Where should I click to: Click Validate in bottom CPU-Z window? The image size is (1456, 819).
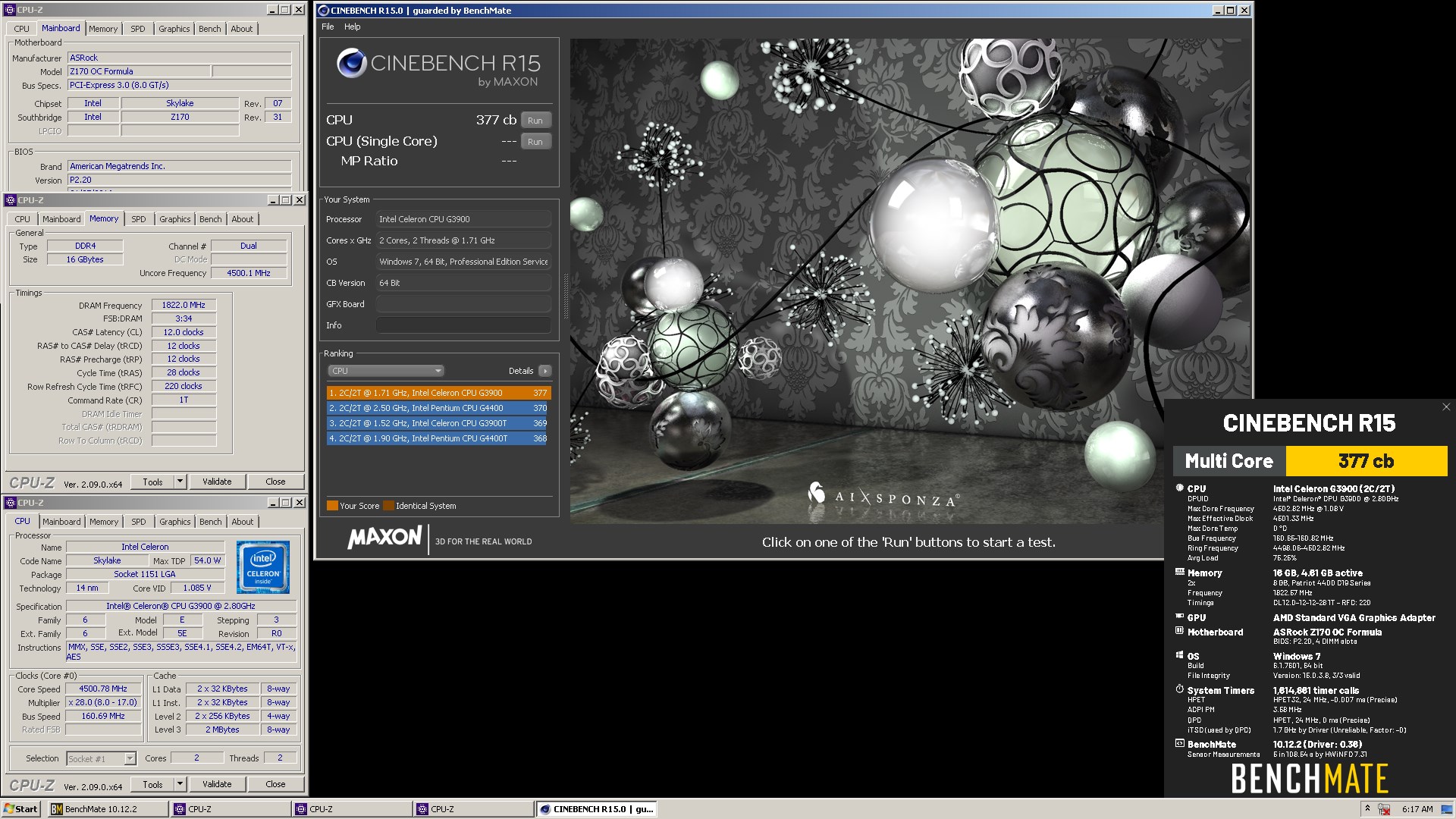click(x=217, y=784)
